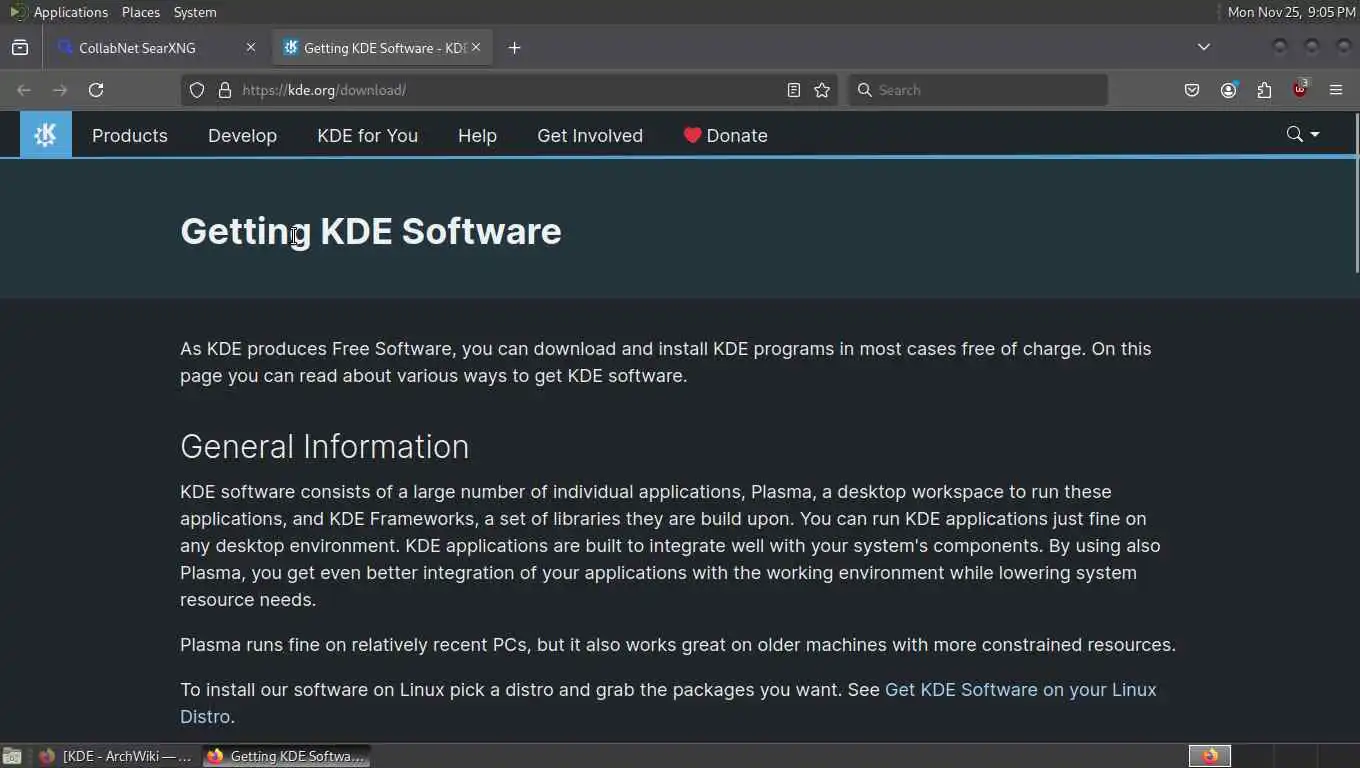This screenshot has height=768, width=1360.
Task: Open Firefox hamburger menu
Action: (x=1336, y=90)
